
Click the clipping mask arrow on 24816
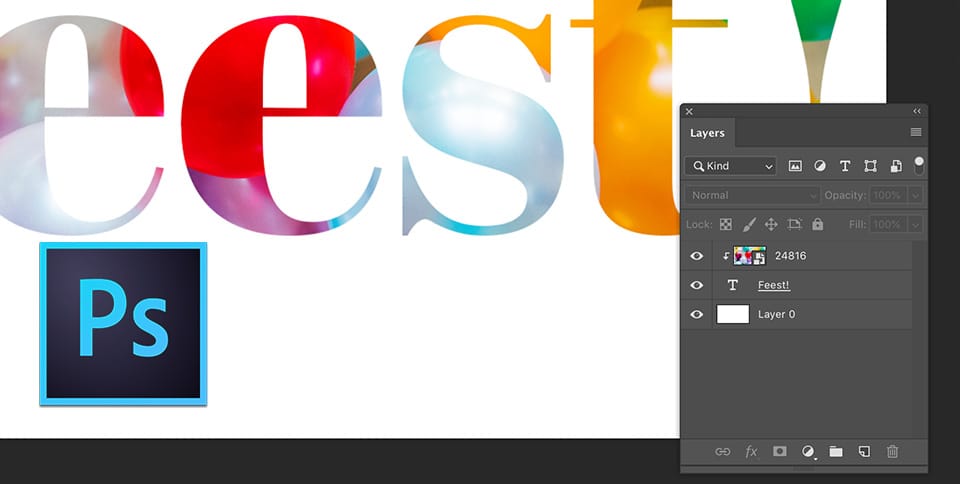coord(726,256)
